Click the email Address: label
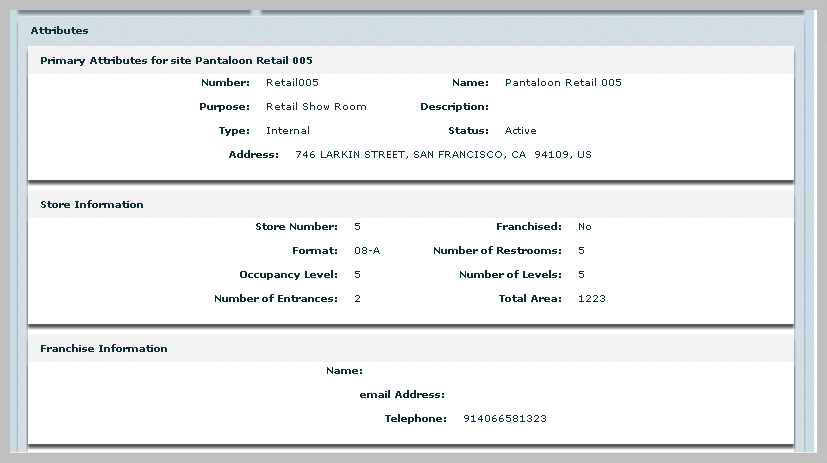Screen dimensions: 827x463 (402, 394)
